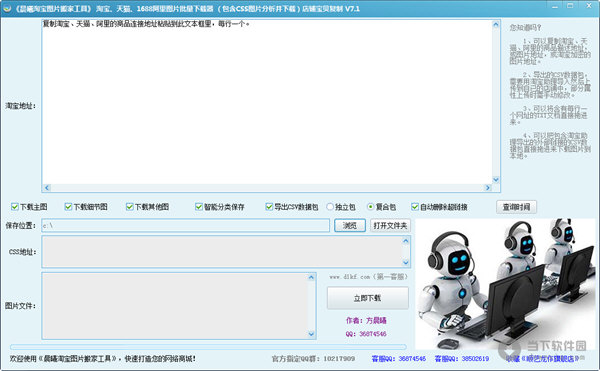This screenshot has width=600, height=371.
Task: Click right arrow of horizontal scrollbar
Action: click(488, 188)
